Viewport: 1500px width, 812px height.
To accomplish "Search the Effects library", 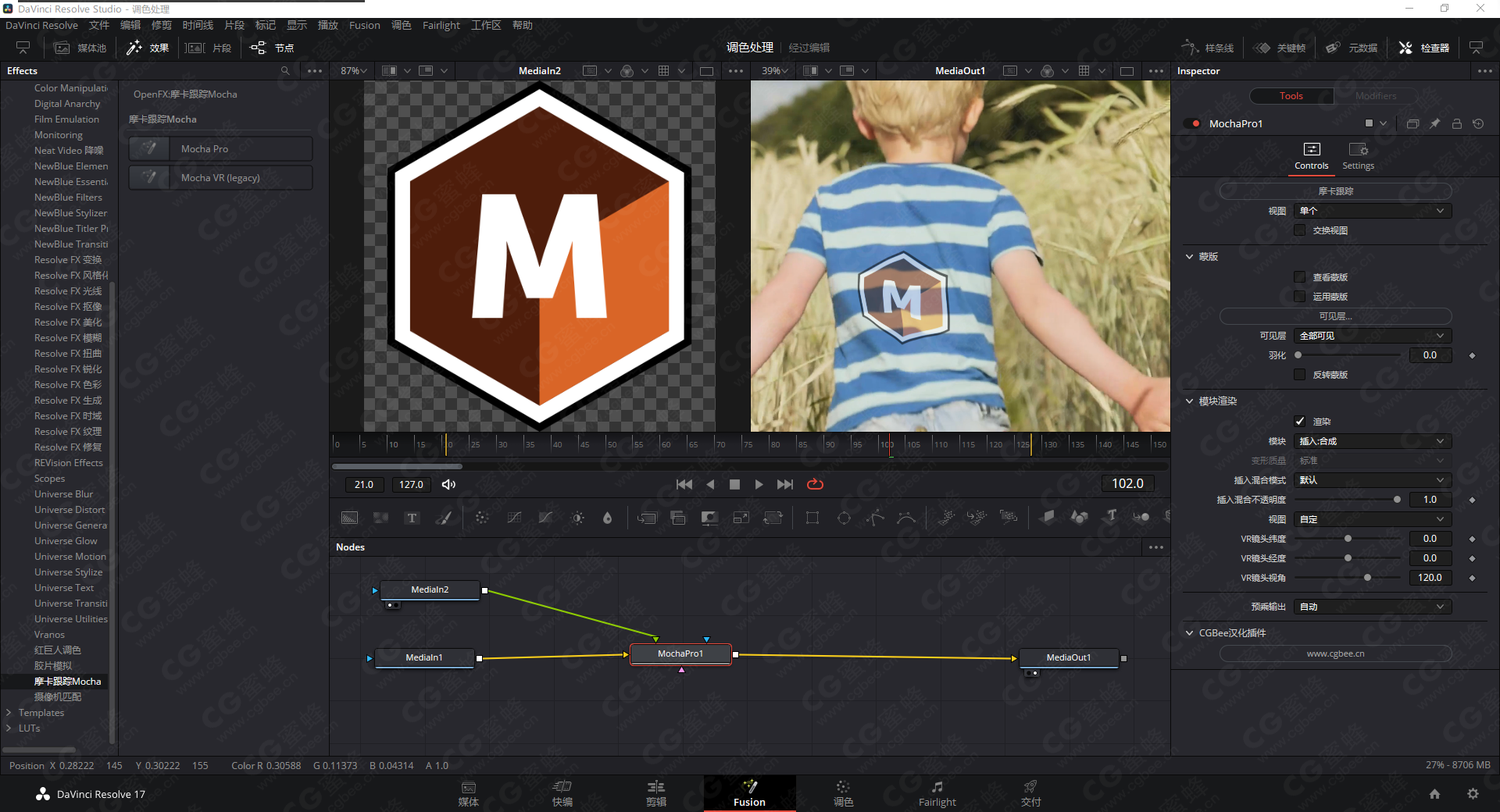I will (x=285, y=70).
